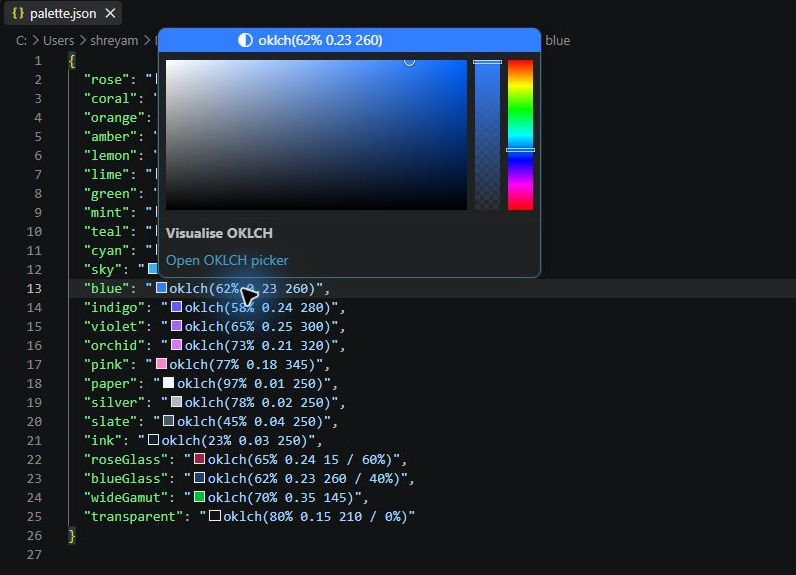
Task: Close the palette.json tab
Action: (x=110, y=13)
